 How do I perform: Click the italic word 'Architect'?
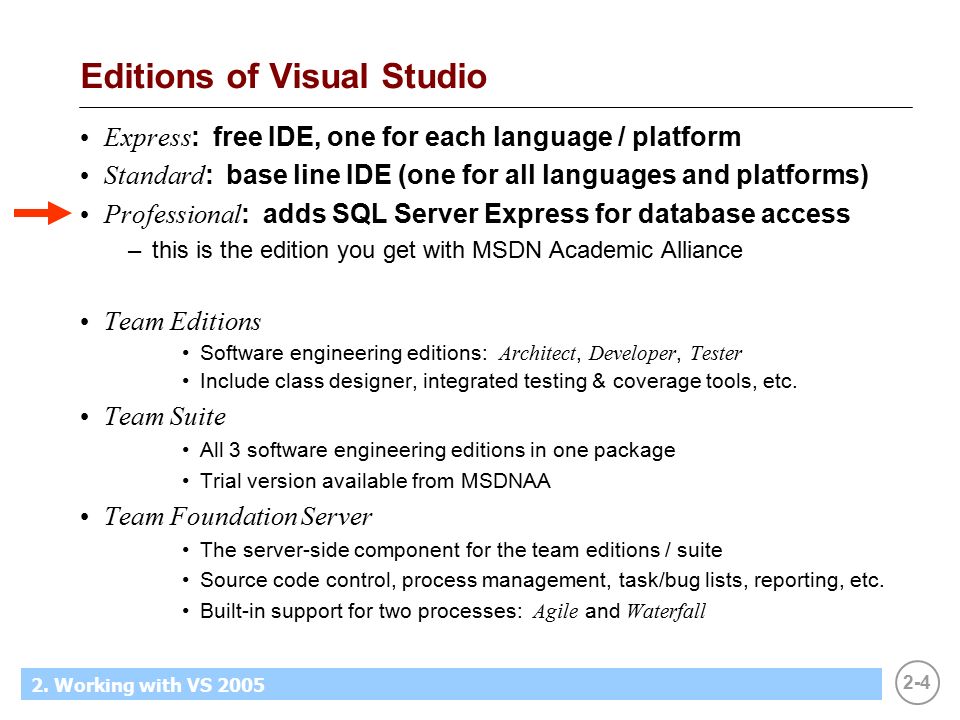[x=538, y=353]
